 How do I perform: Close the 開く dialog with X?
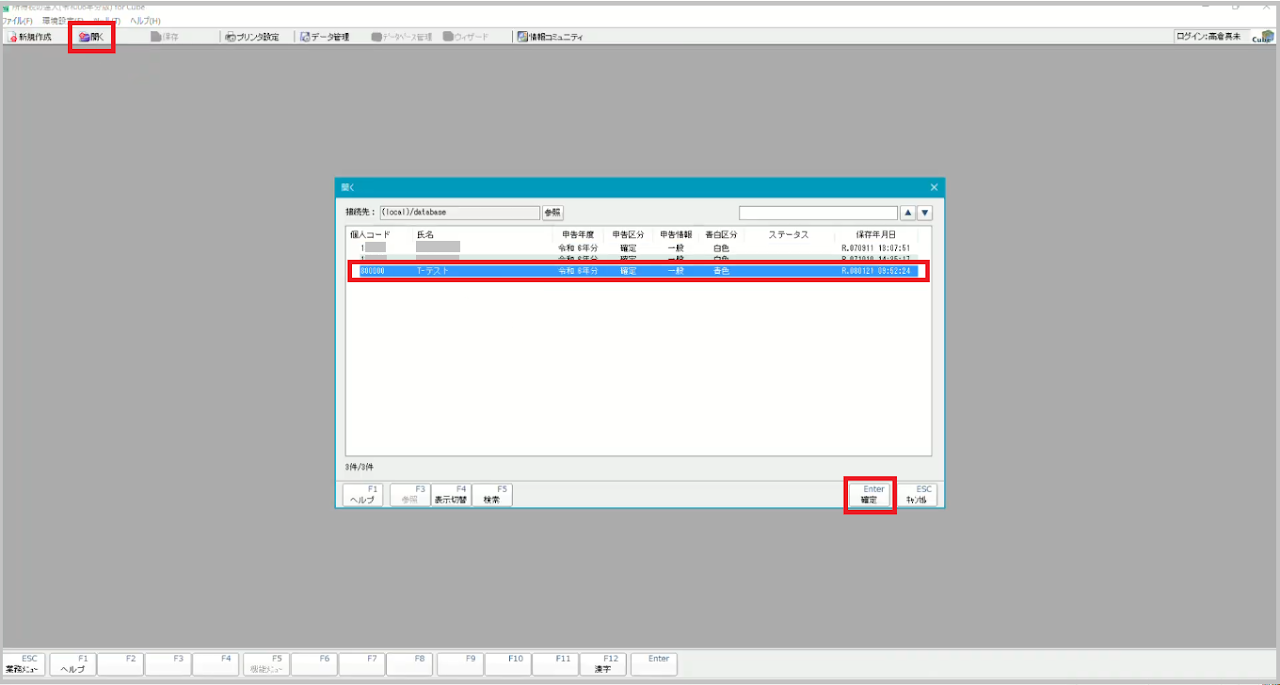tap(934, 187)
